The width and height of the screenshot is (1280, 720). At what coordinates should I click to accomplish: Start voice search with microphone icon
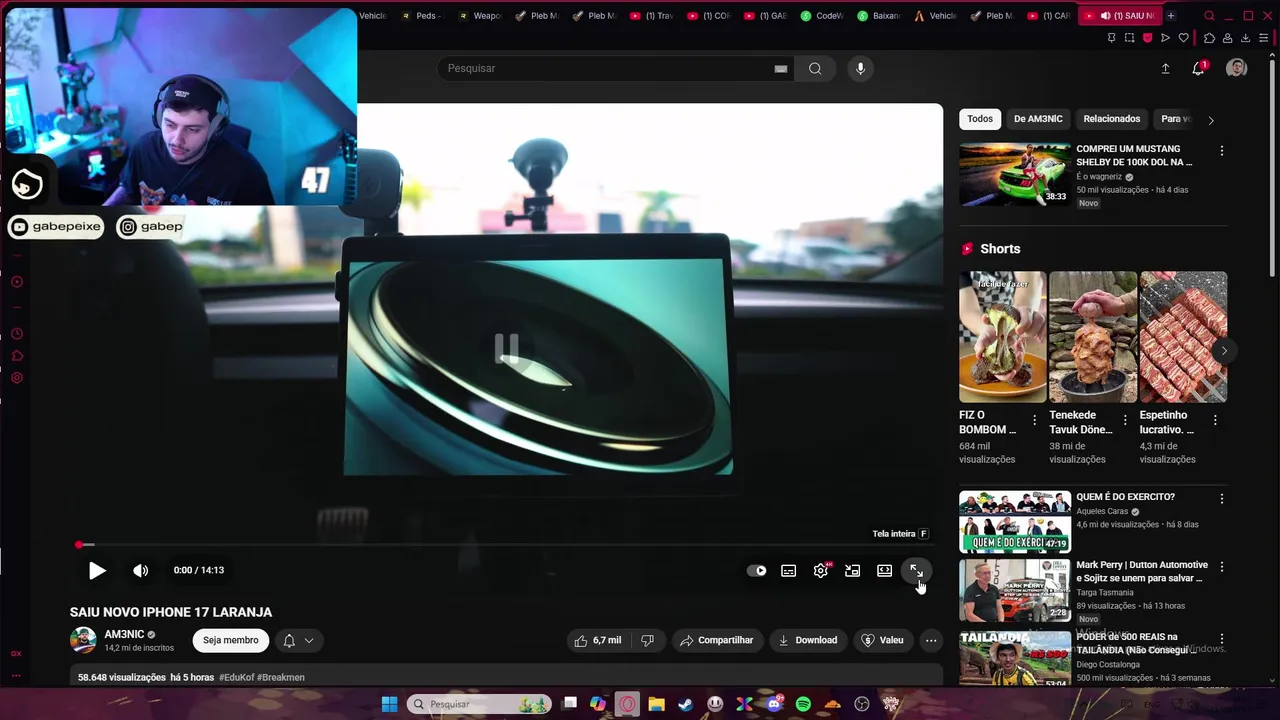click(860, 68)
